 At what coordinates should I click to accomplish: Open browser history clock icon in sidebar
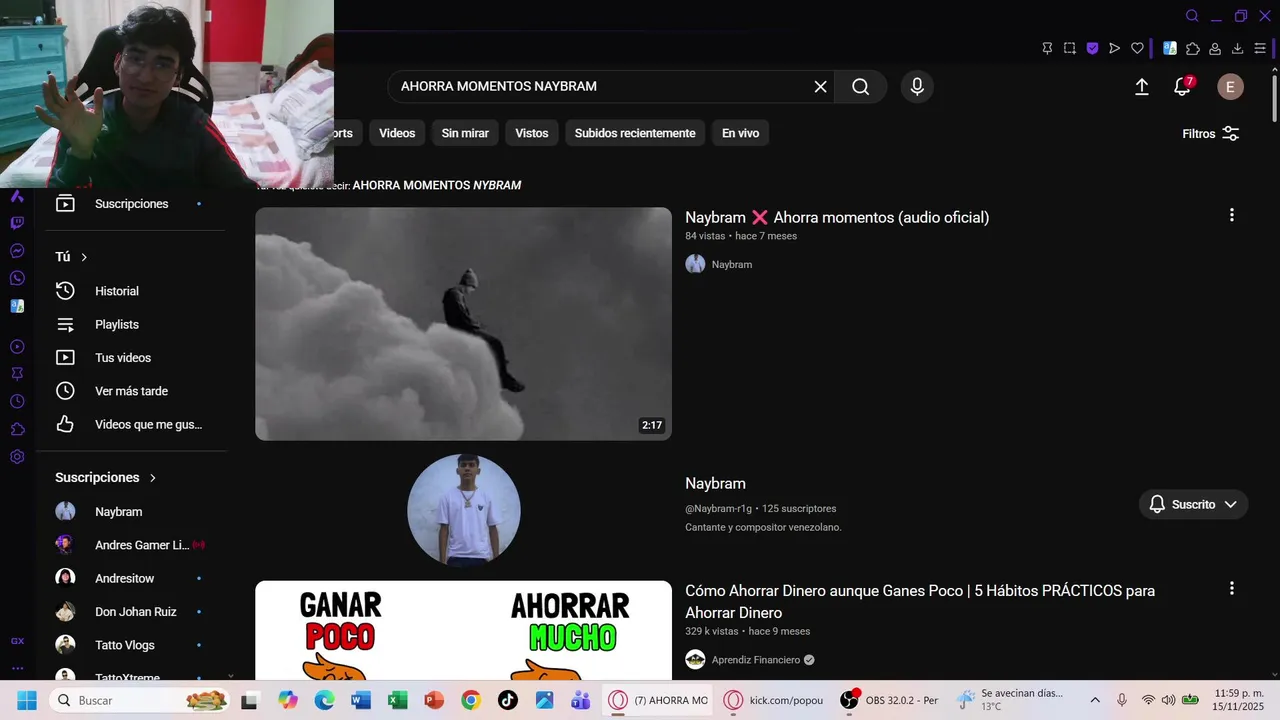[x=17, y=402]
